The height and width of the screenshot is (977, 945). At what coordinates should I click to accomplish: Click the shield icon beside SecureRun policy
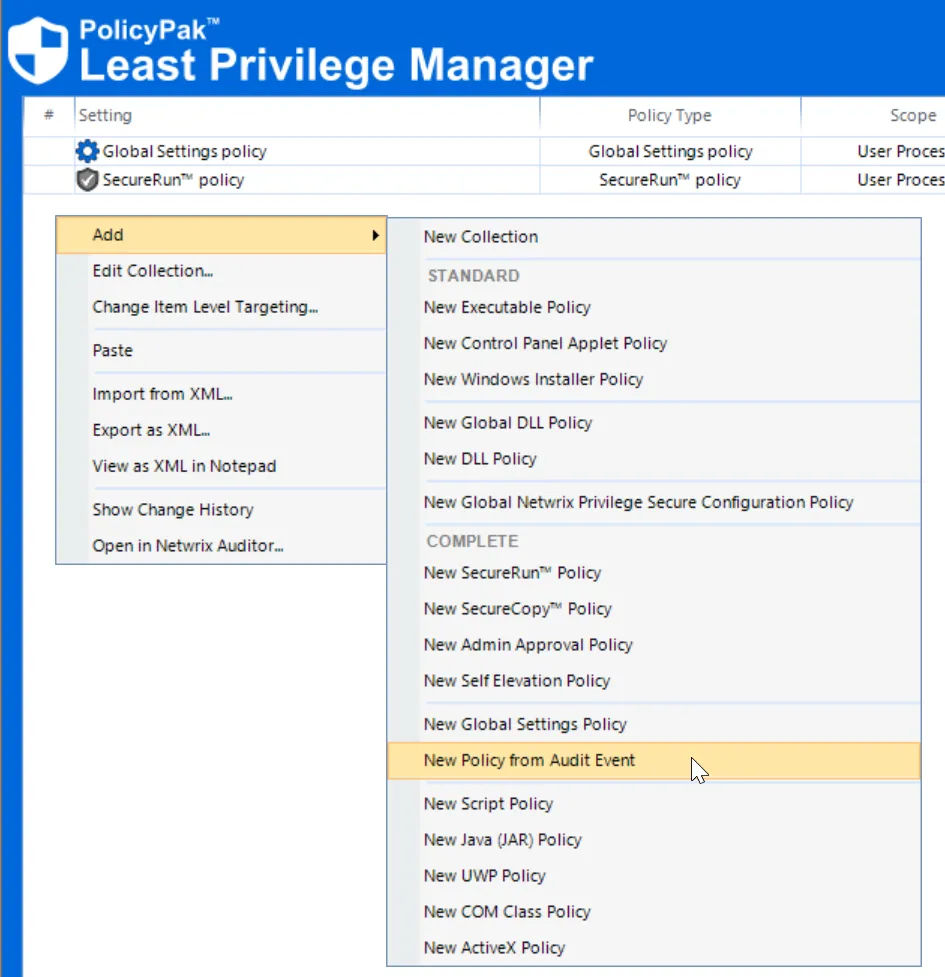[x=88, y=180]
